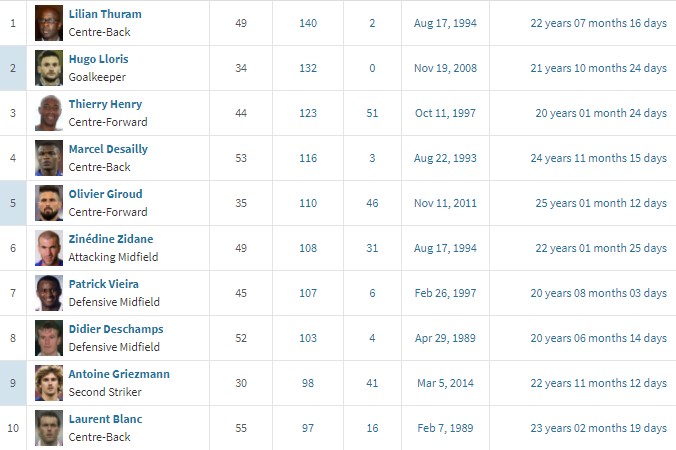Open Giroud's 110 appearances link

click(x=308, y=203)
